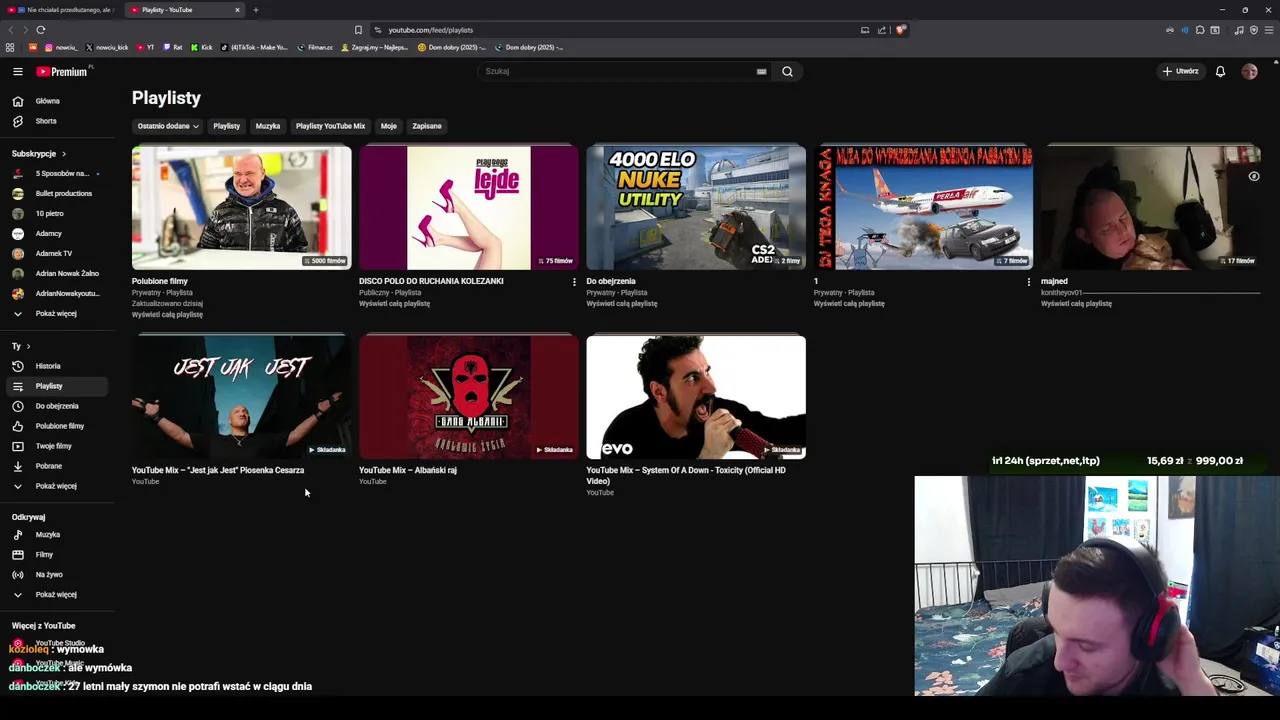Open the browser main menu icon

[x=1269, y=30]
